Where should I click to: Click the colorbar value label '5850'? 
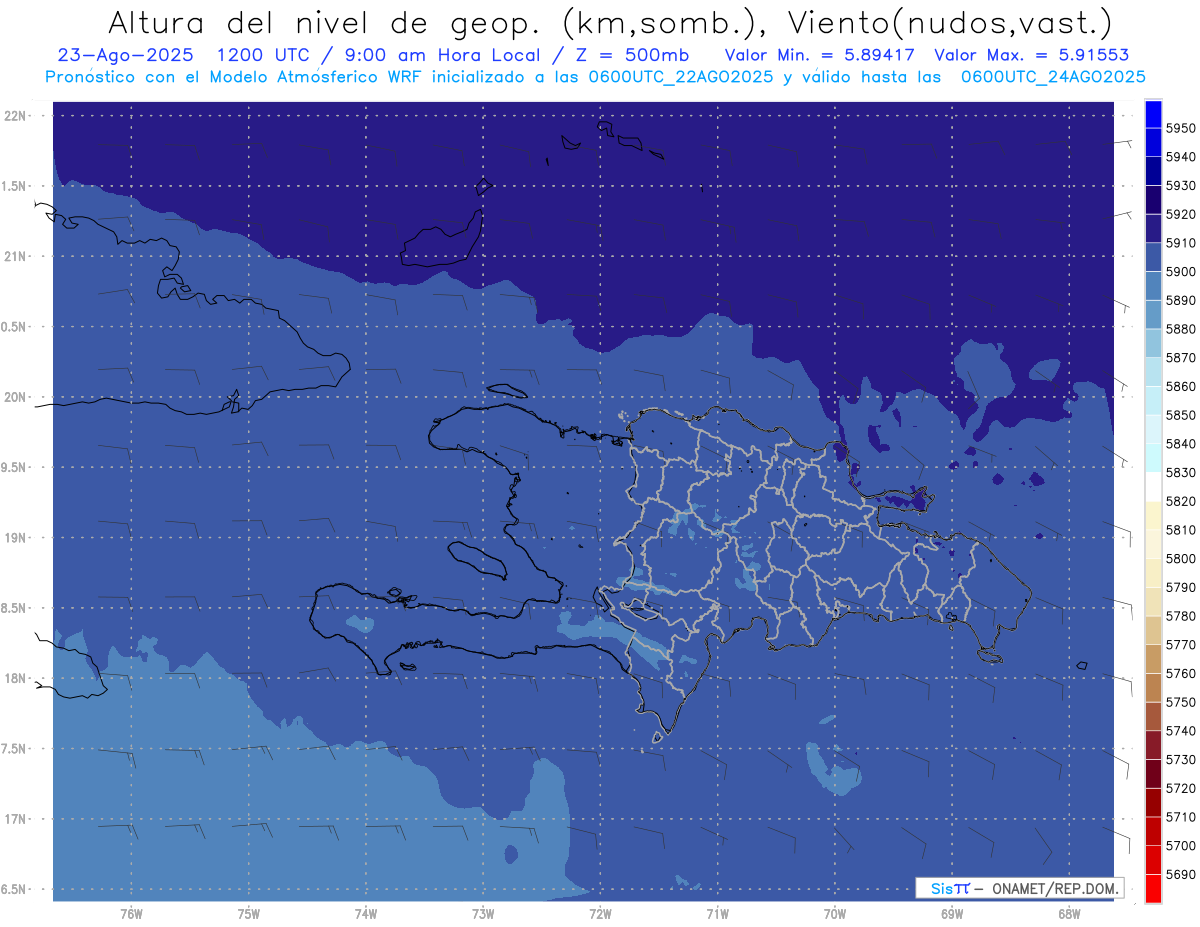[1181, 415]
